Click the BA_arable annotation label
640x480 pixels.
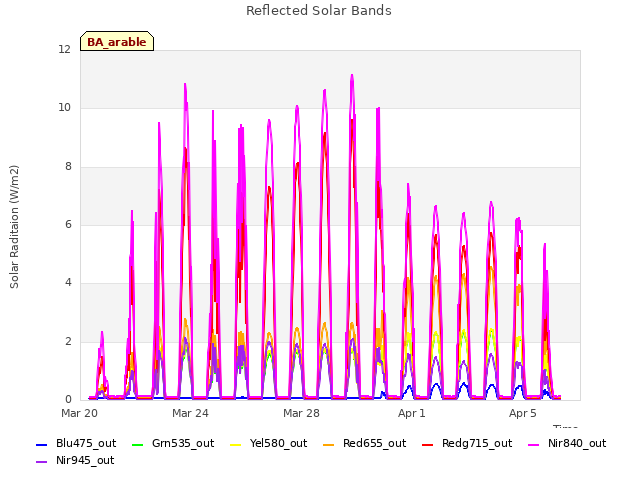[117, 41]
